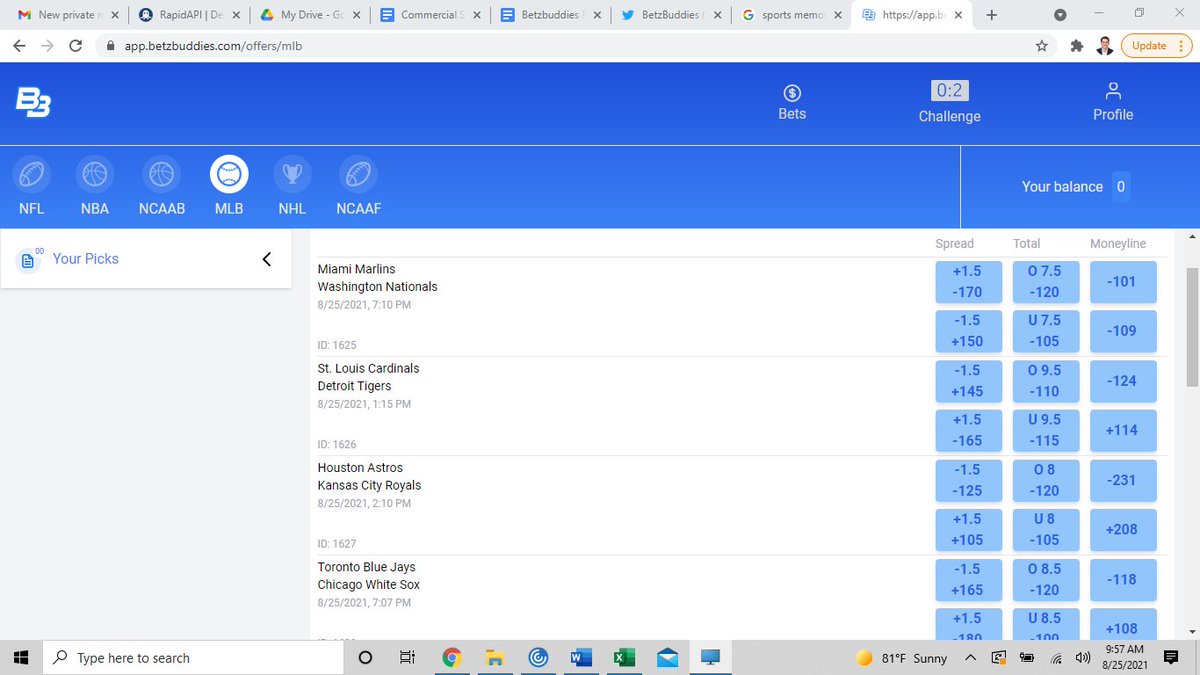Pick Blue Jays spread -1.5 +165

(967, 579)
